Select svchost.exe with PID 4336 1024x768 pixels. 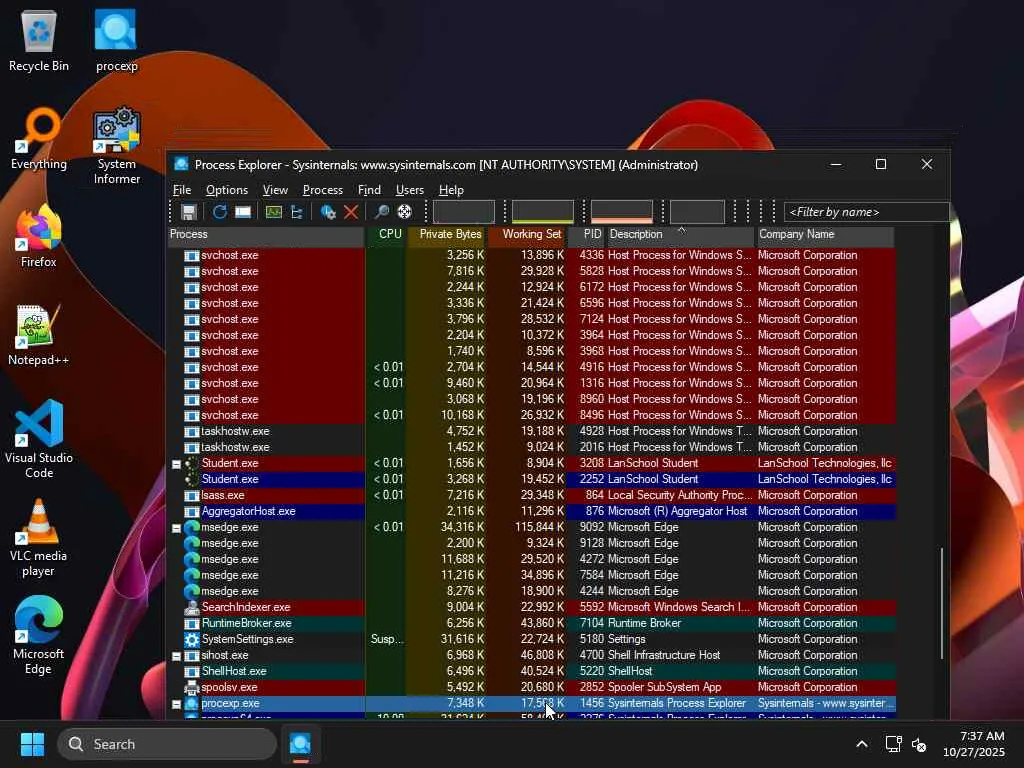click(532, 255)
